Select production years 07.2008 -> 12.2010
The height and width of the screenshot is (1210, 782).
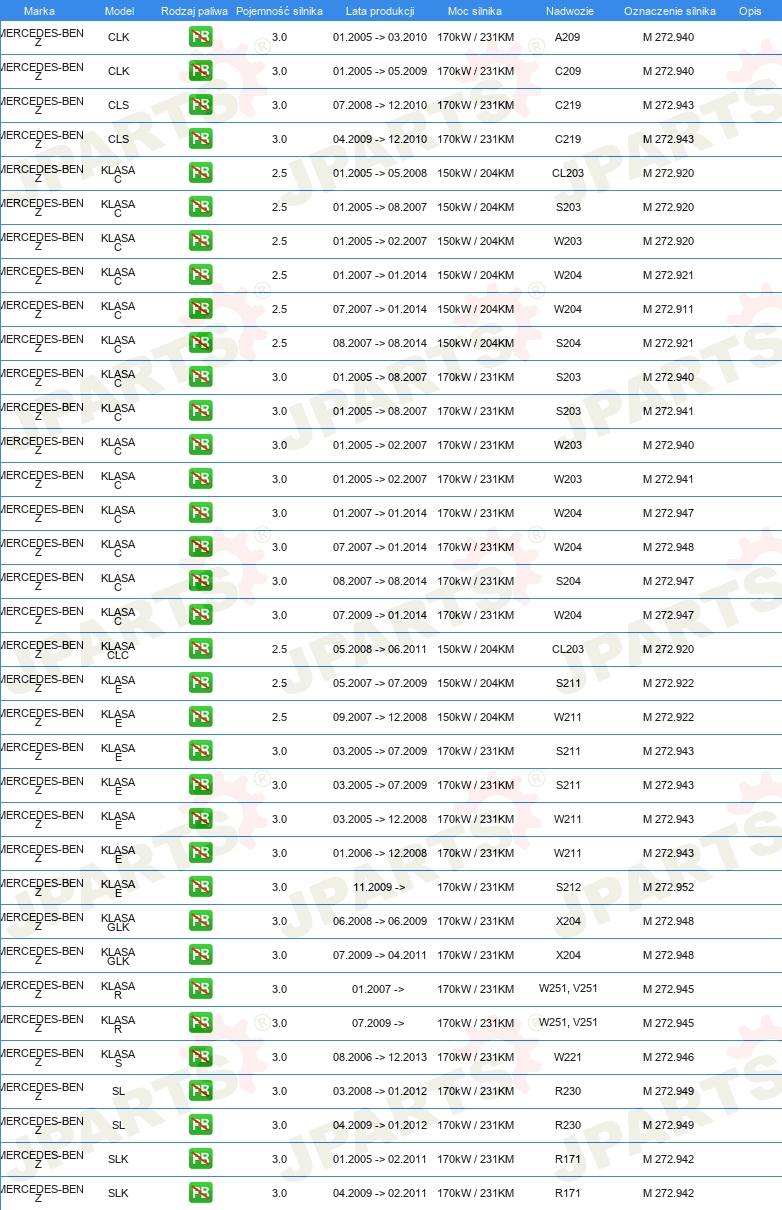pos(380,106)
